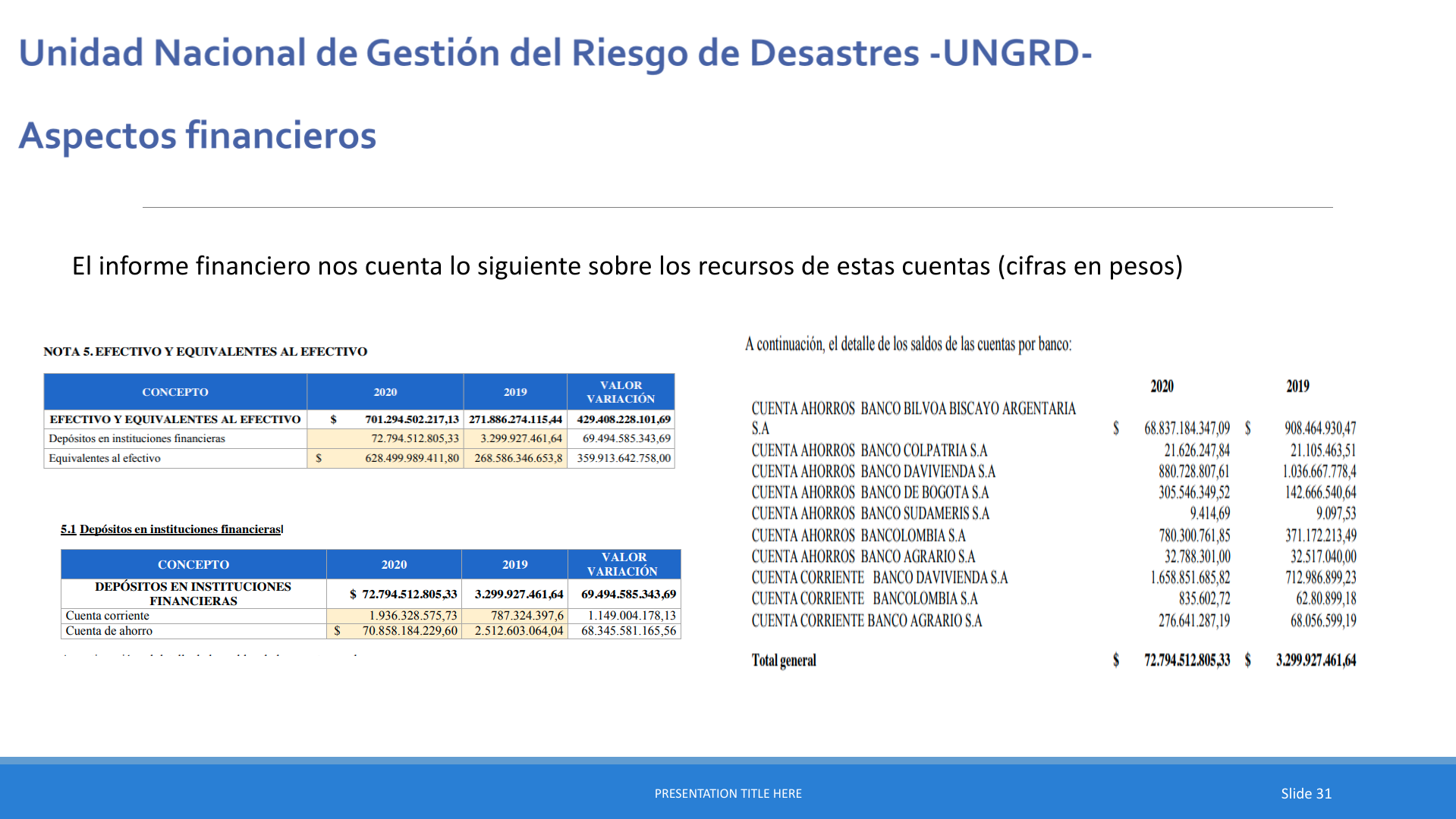Click the 2019 total 3.299.927.461,64 in bank list
Screen dimensions: 1456x819
(1316, 661)
